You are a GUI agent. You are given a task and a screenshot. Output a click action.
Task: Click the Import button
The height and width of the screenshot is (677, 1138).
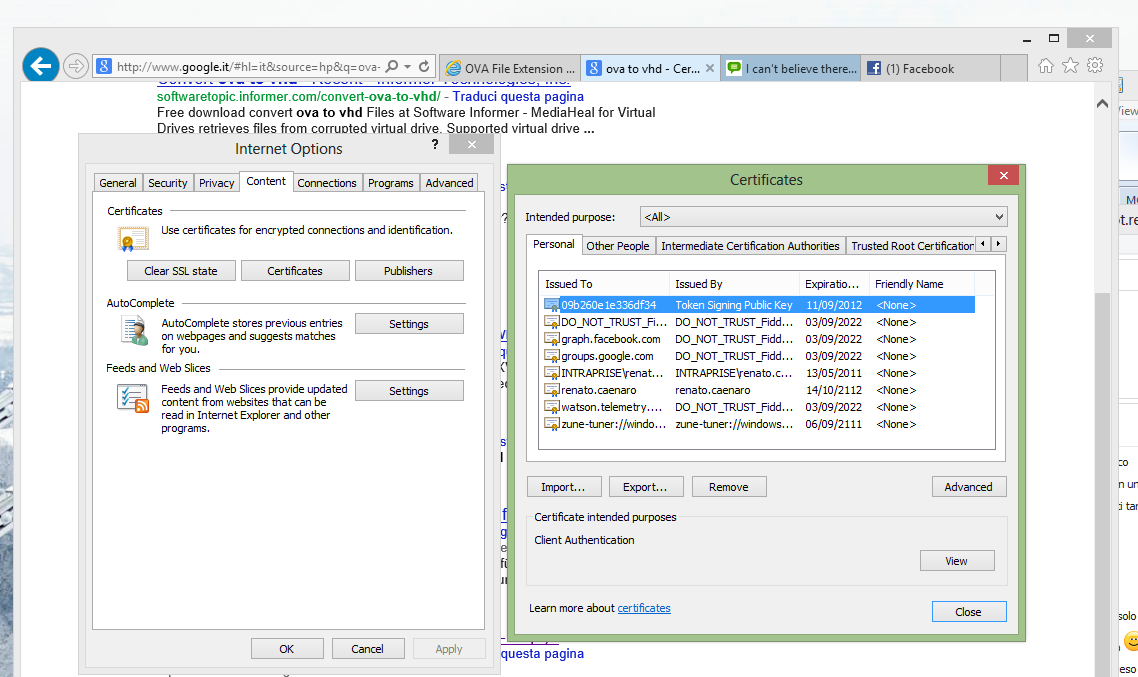563,487
